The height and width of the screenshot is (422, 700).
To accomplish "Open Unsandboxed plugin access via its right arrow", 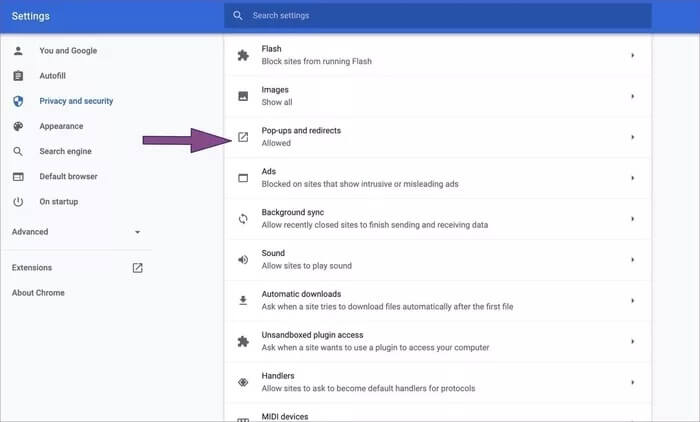I will click(x=633, y=341).
